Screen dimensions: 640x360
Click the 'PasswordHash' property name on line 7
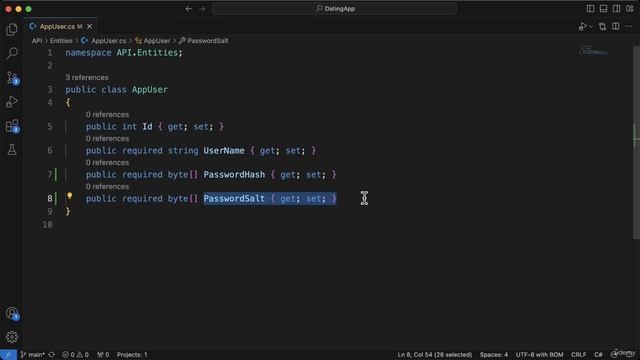click(x=234, y=175)
